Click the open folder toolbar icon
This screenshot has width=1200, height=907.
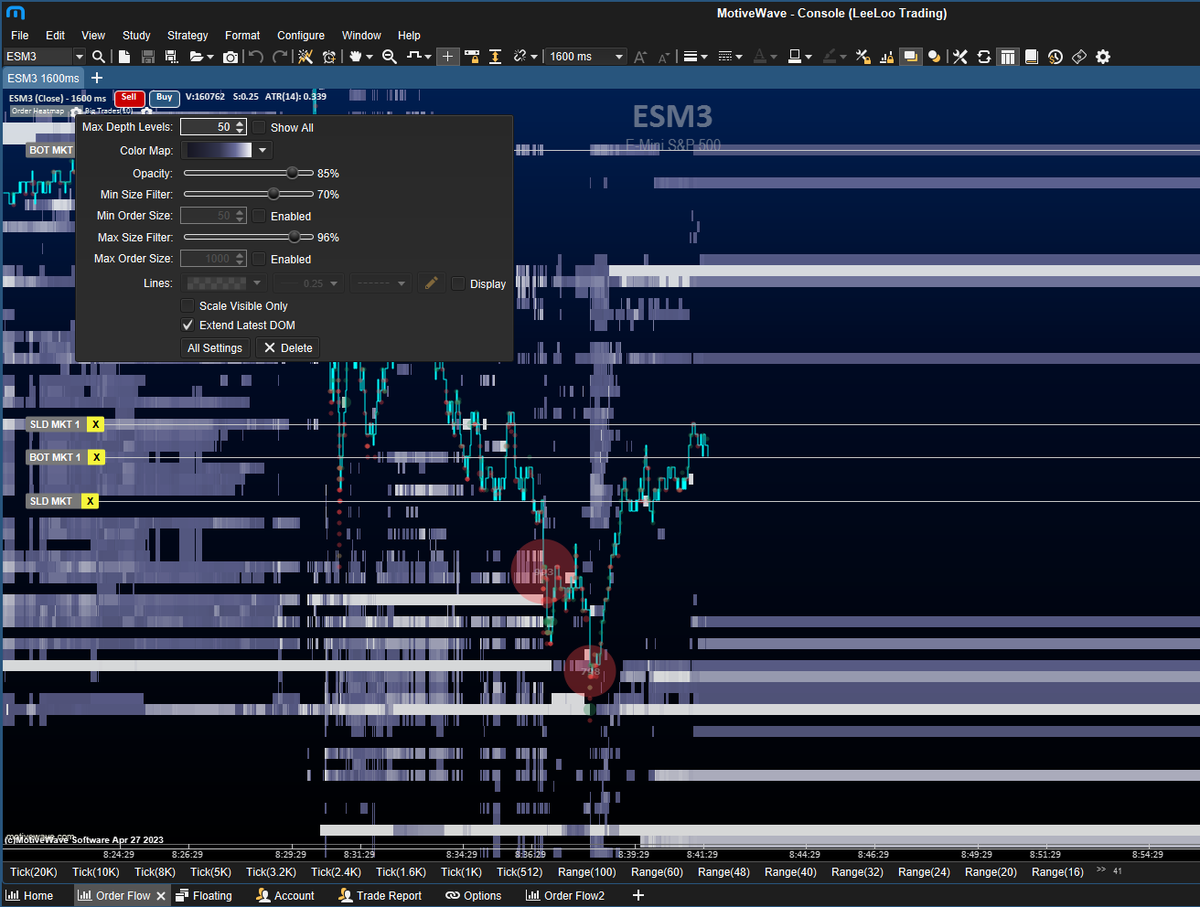[195, 57]
